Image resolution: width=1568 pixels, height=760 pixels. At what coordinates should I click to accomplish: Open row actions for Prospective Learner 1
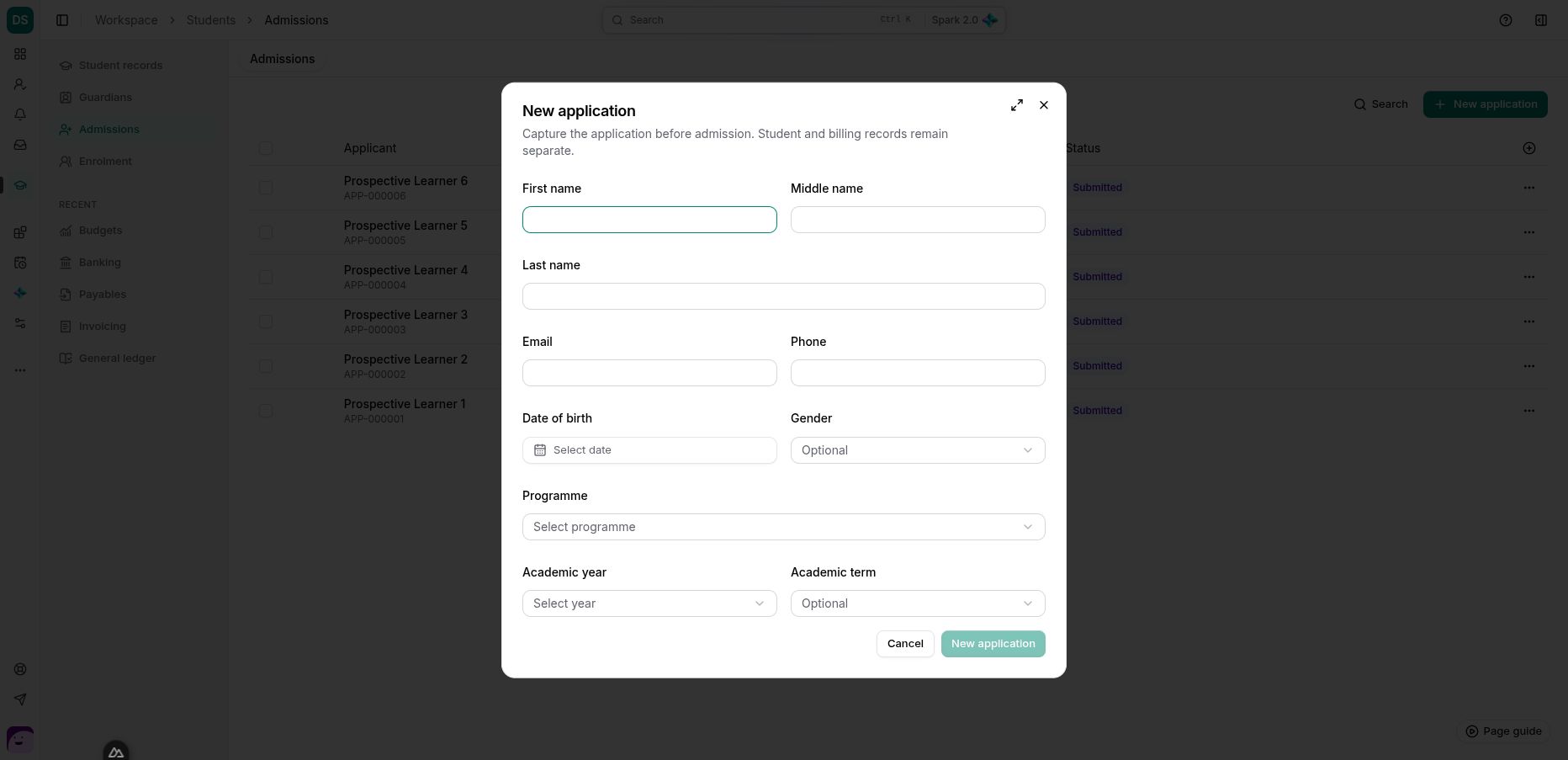tap(1529, 411)
